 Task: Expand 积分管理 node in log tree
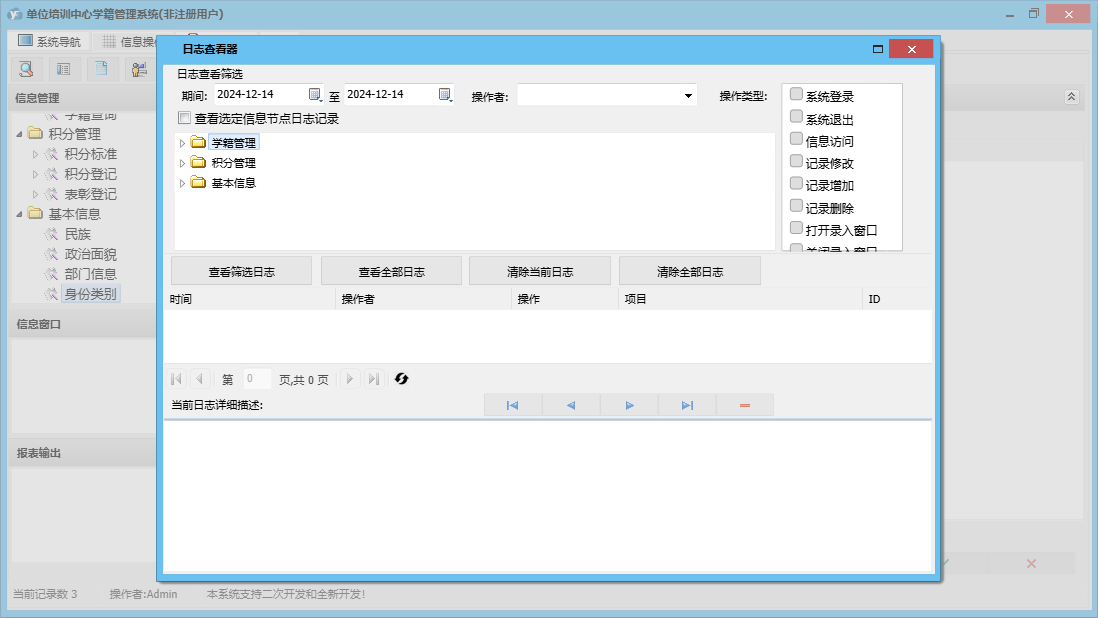[182, 164]
